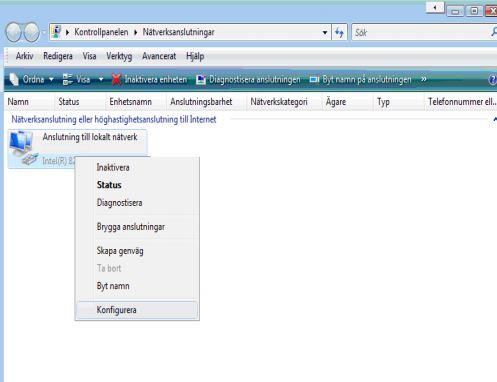Open the Redigera menu

click(x=58, y=56)
